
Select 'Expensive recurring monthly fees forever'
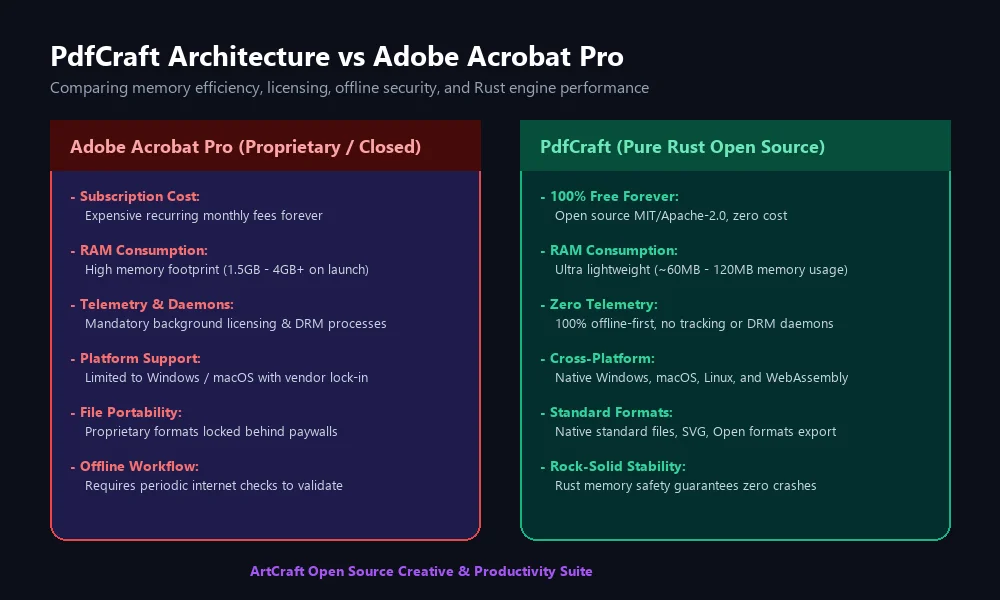[x=203, y=216]
